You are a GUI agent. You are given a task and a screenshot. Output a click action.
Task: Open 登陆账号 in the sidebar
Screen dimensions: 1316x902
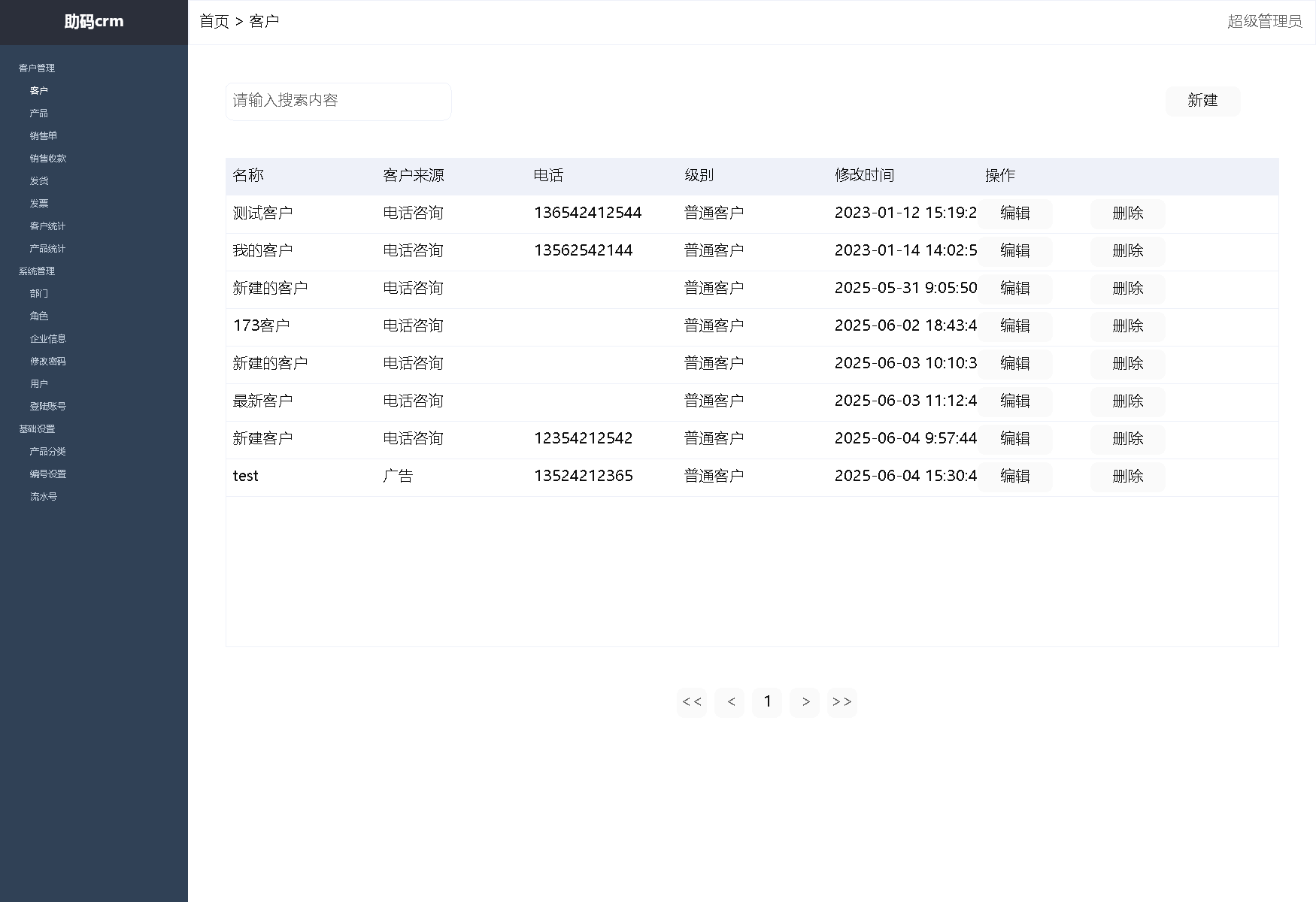tap(48, 406)
